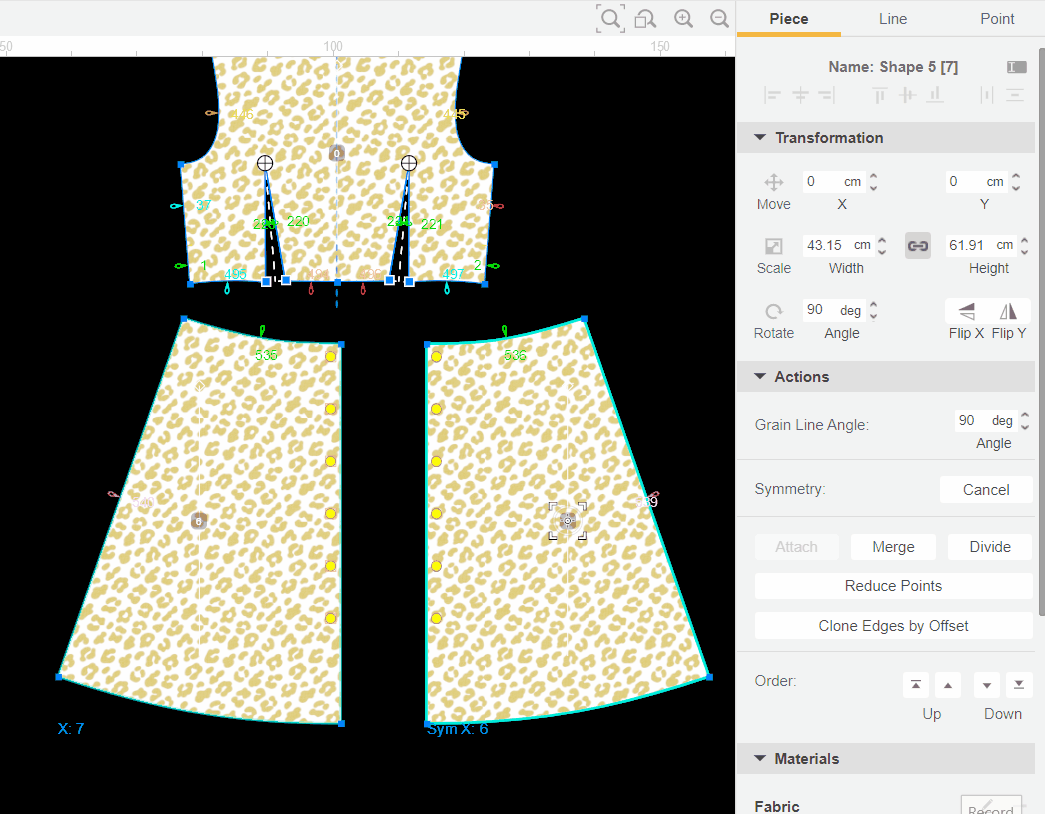This screenshot has width=1045, height=814.
Task: Click the Move Y input field
Action: tap(976, 182)
